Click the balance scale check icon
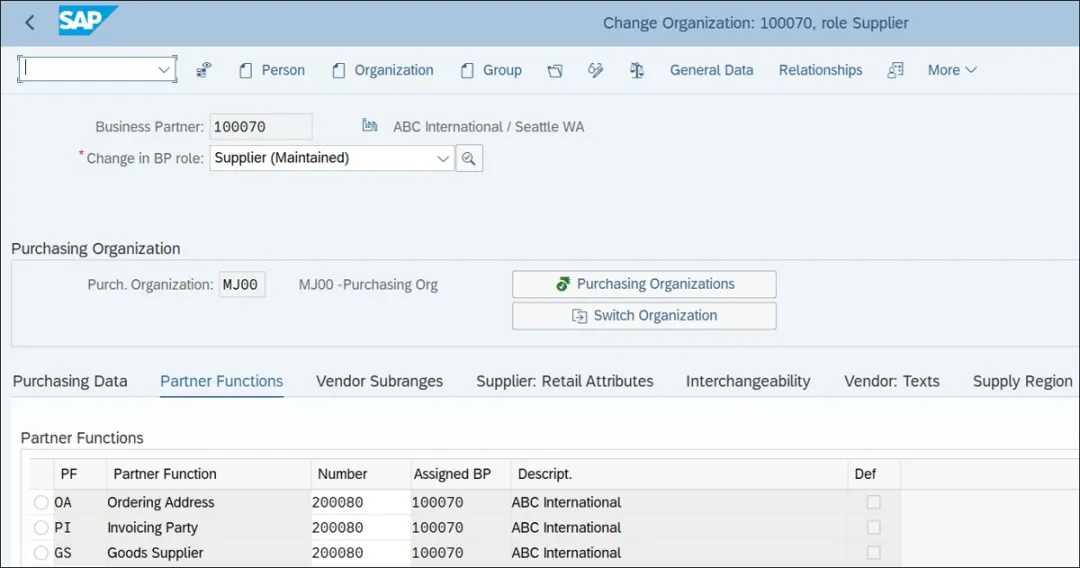The height and width of the screenshot is (568, 1080). coord(636,70)
